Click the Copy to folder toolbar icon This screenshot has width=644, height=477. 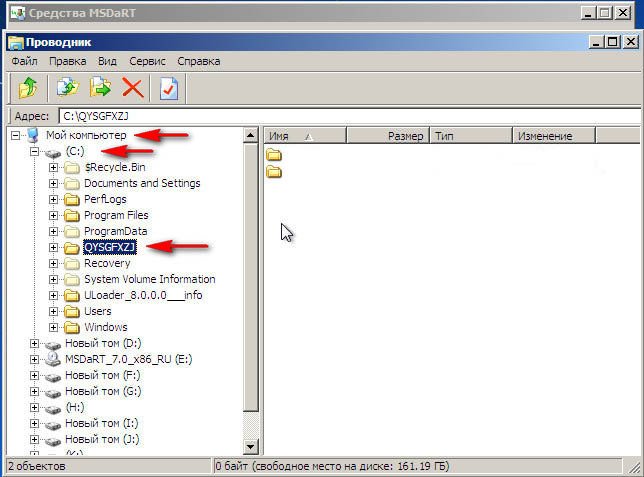pyautogui.click(x=68, y=87)
